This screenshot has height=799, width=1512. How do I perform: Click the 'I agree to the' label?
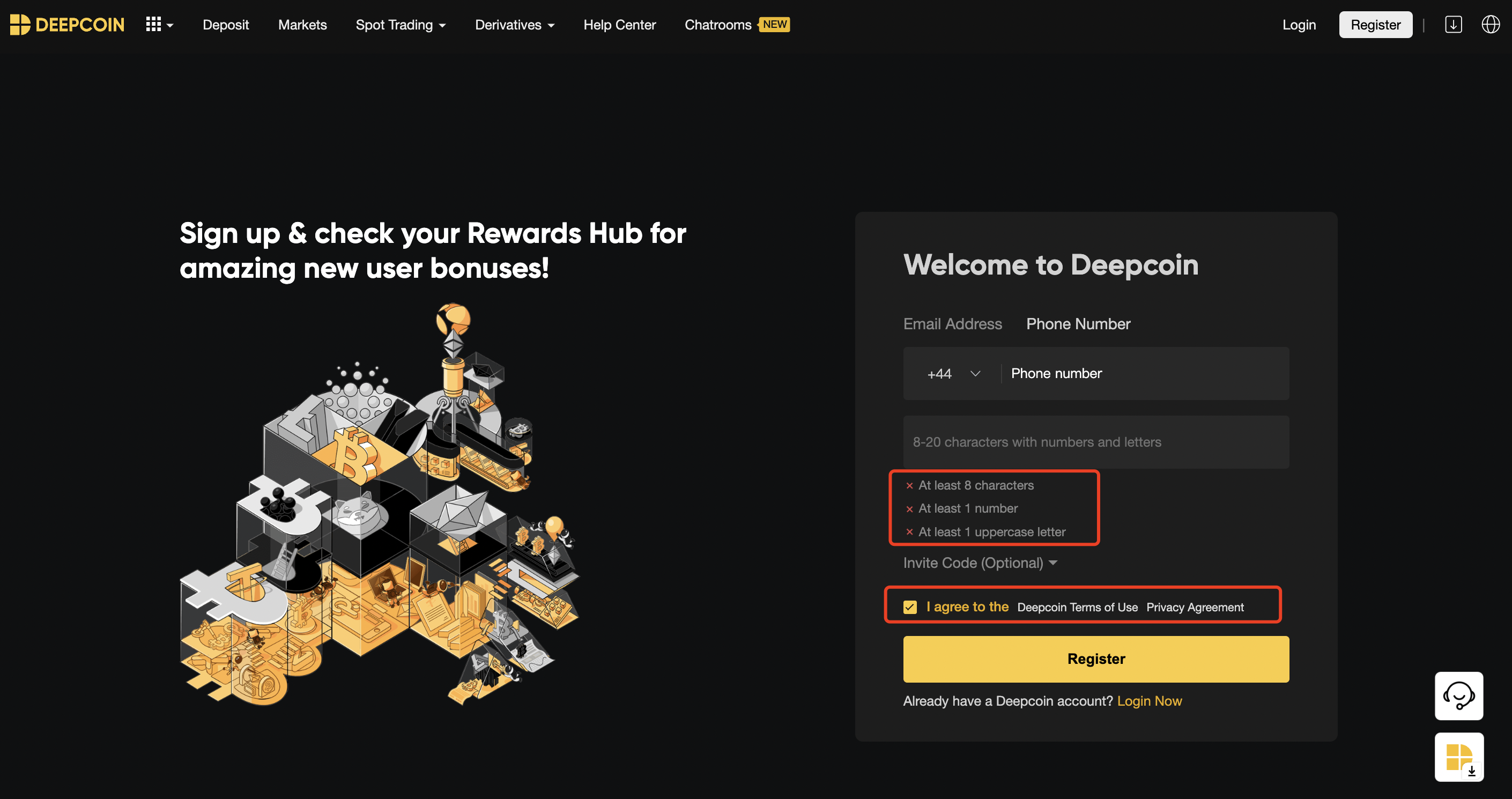coord(967,607)
